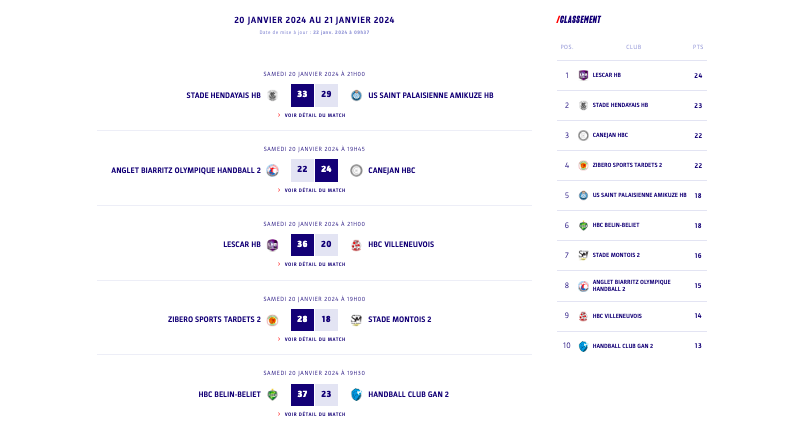Open match details for Stade Hendayais game
This screenshot has width=806, height=447.
314,115
